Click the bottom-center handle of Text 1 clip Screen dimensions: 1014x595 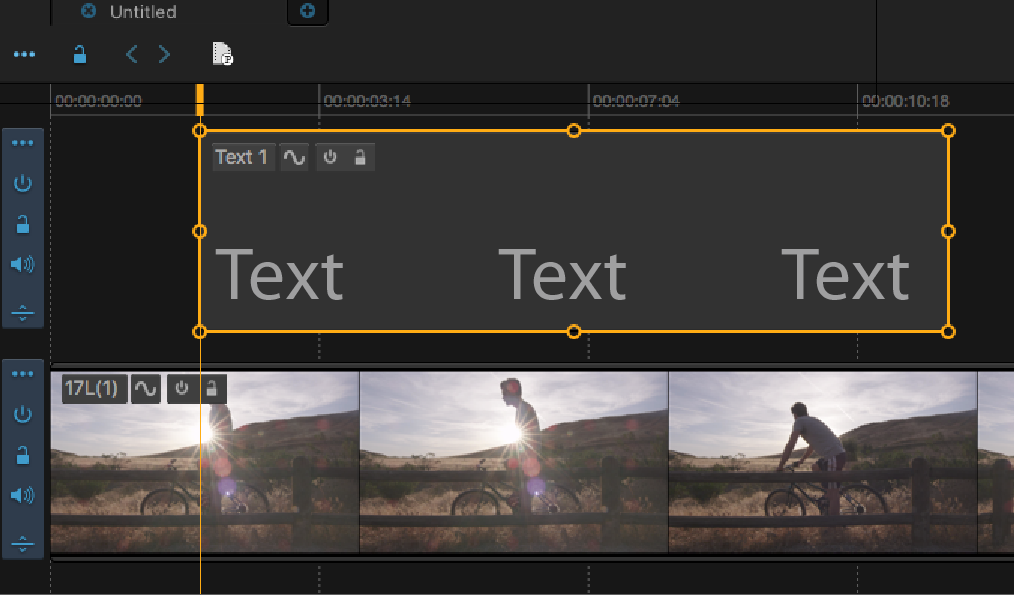pos(574,332)
